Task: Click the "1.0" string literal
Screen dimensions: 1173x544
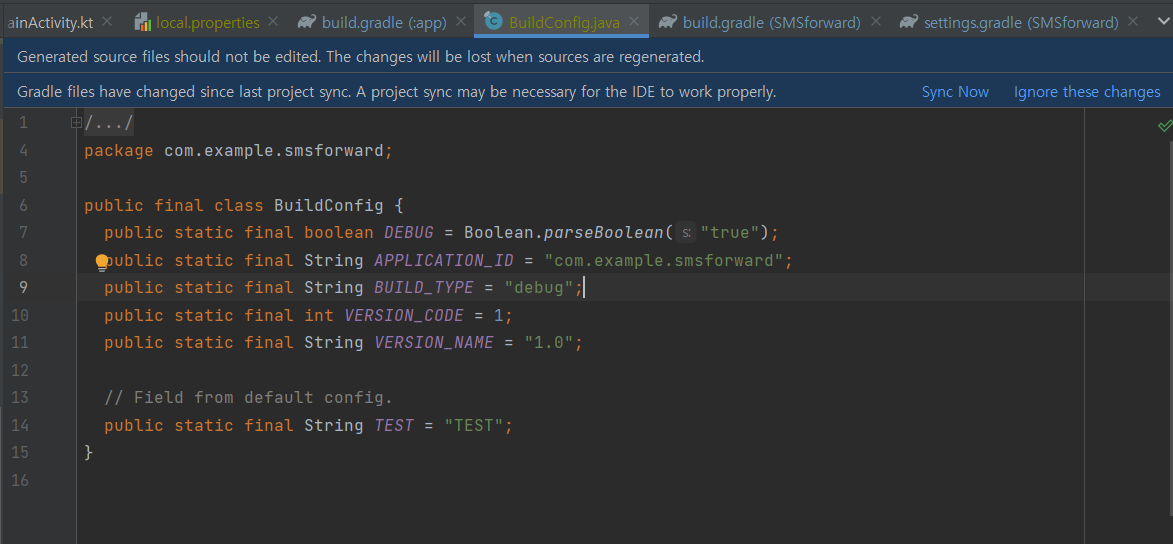Action: click(x=548, y=343)
